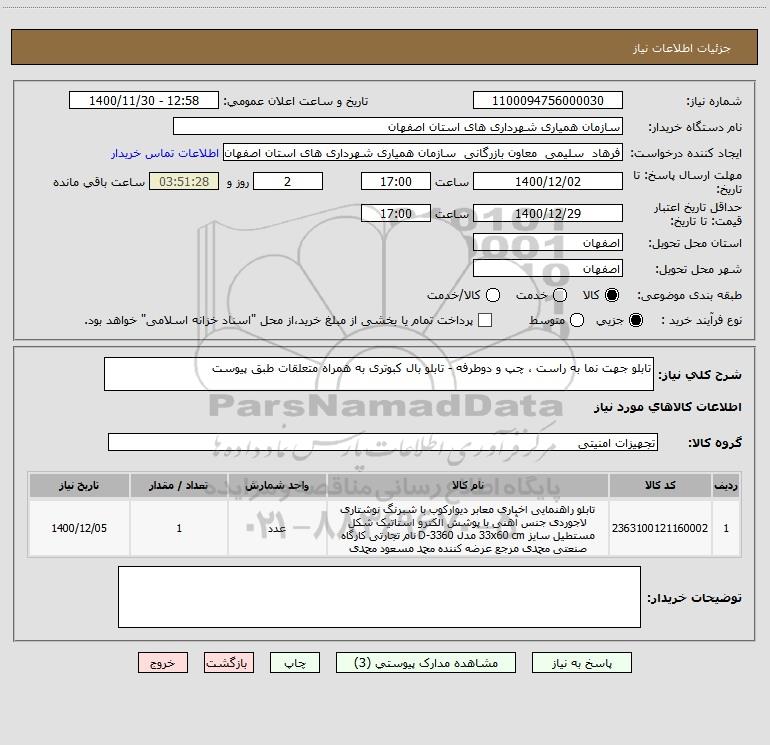Click the row number 1 cell
The image size is (770, 745).
coord(726,528)
